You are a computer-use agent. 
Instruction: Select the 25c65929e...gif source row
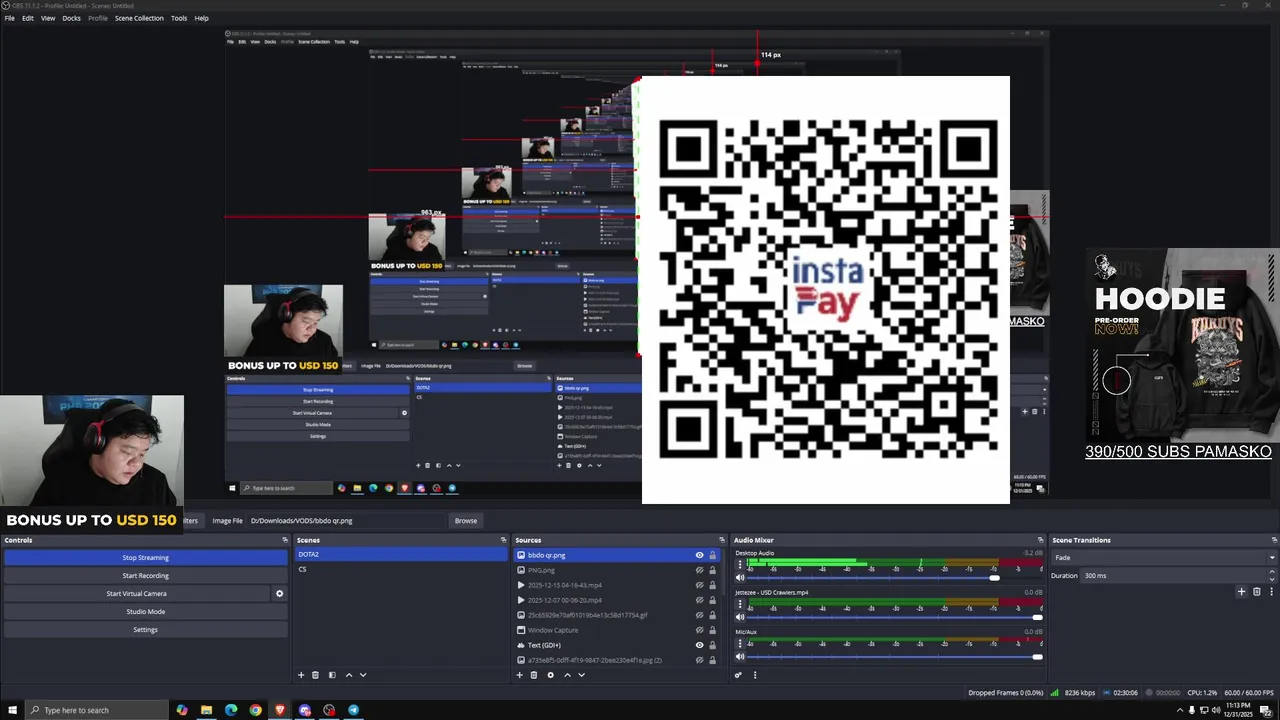click(x=618, y=615)
